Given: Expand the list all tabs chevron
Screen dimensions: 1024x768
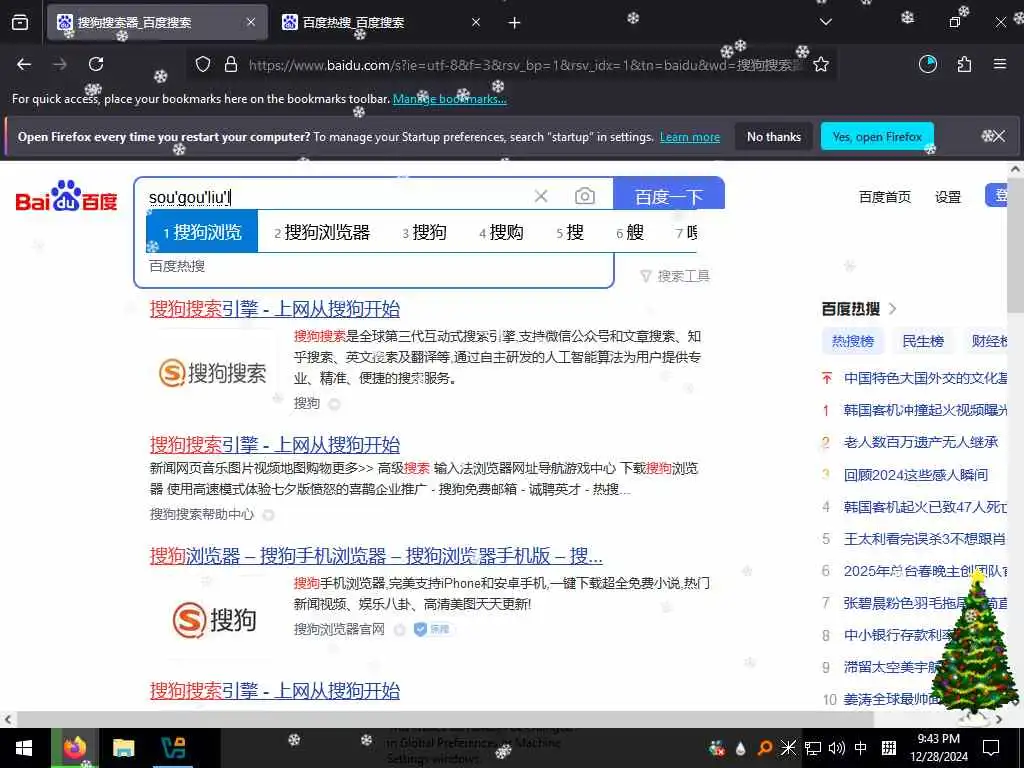Looking at the screenshot, I should (x=825, y=22).
